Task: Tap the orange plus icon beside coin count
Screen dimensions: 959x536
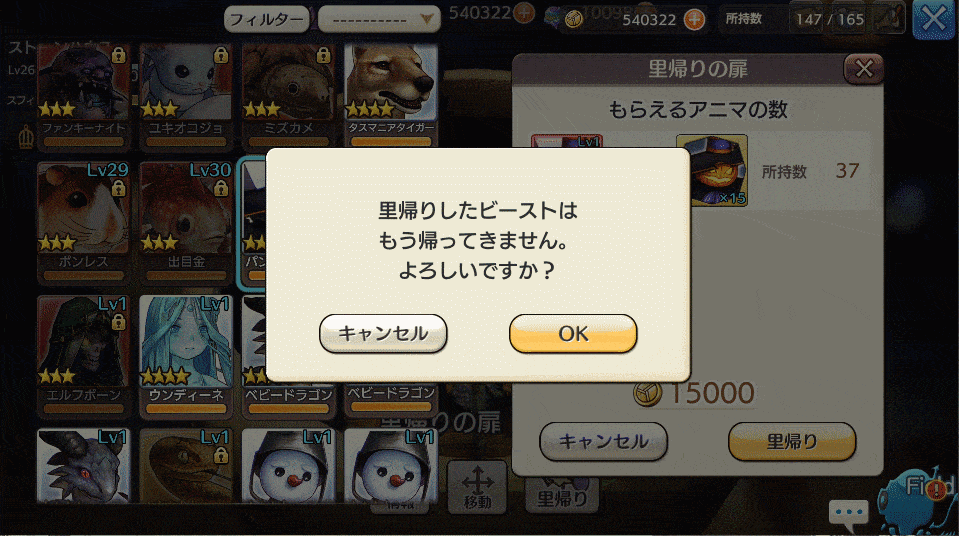Action: point(694,20)
